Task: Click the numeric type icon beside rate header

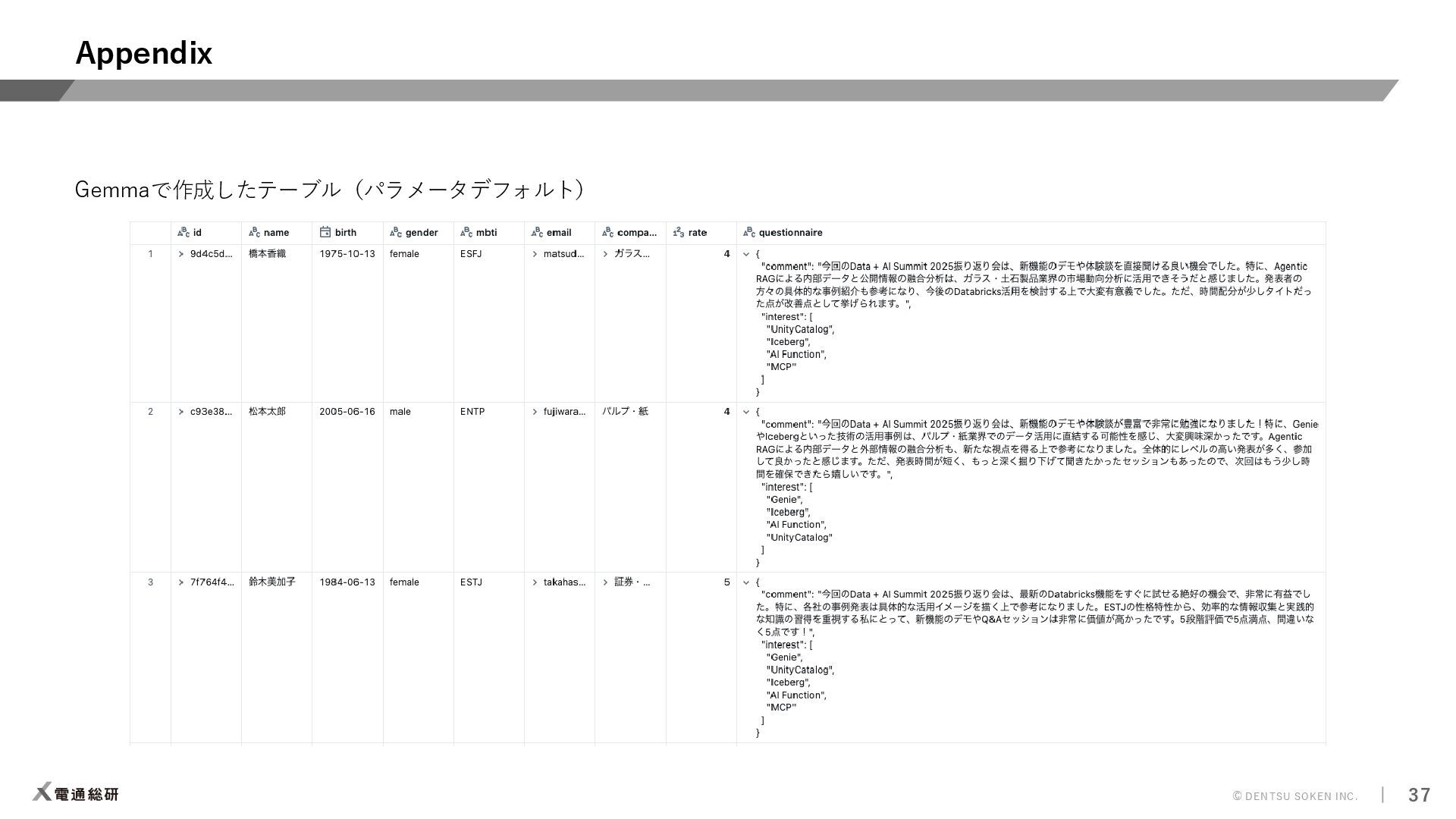Action: click(x=679, y=233)
